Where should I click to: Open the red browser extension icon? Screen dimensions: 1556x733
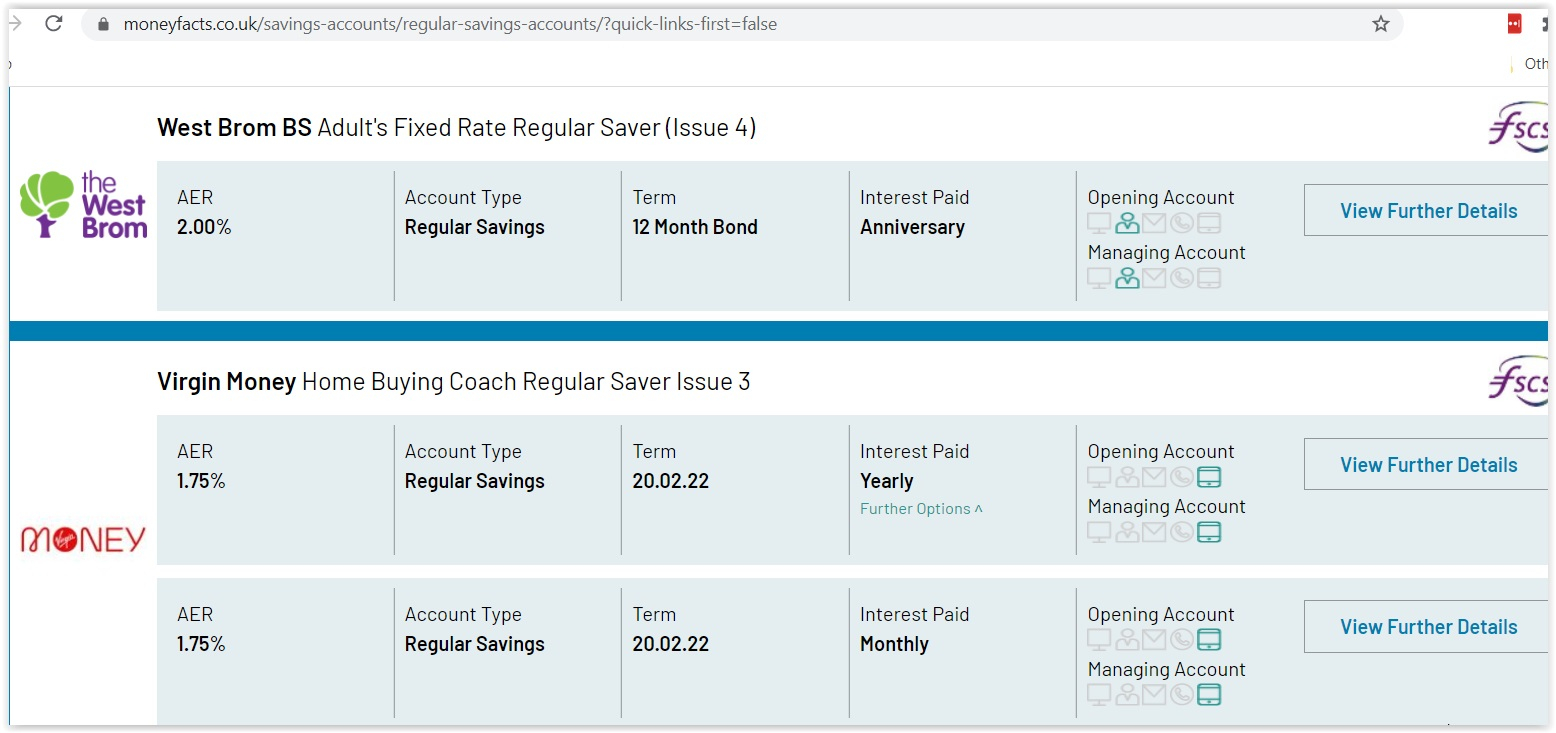click(1515, 24)
